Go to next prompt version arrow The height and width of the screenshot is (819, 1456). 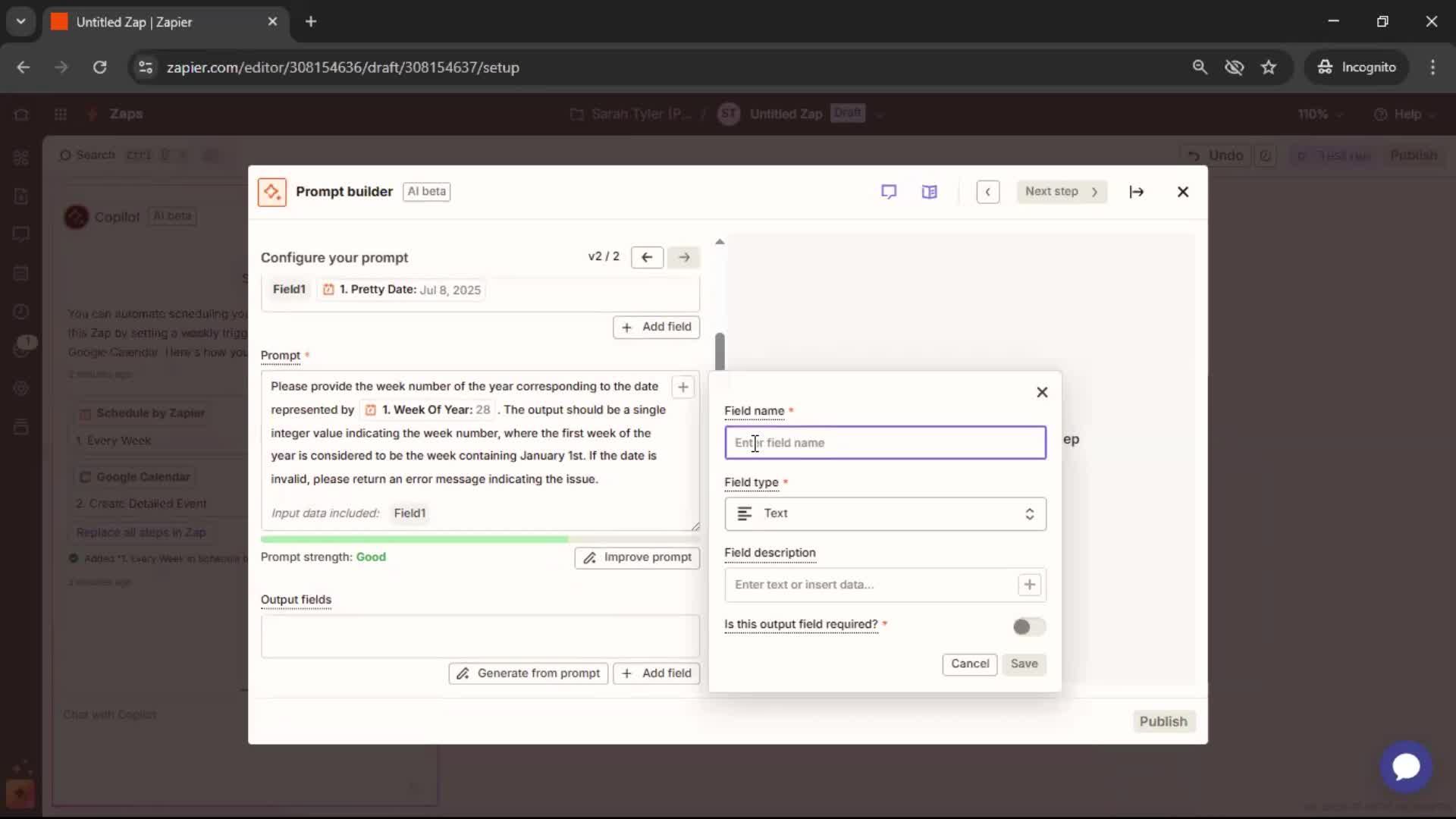pos(683,257)
